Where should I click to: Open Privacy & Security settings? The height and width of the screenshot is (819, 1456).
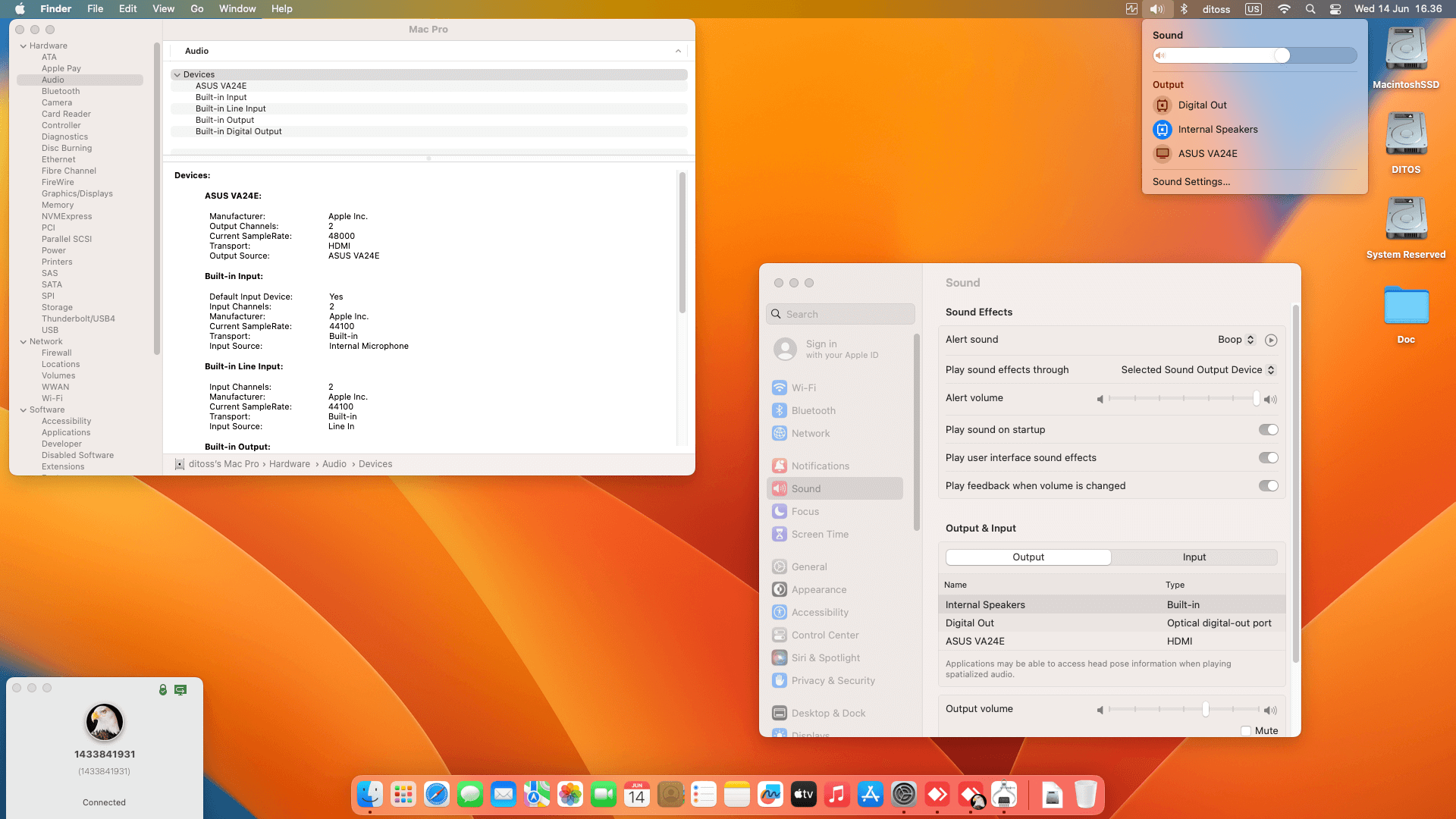click(x=835, y=681)
